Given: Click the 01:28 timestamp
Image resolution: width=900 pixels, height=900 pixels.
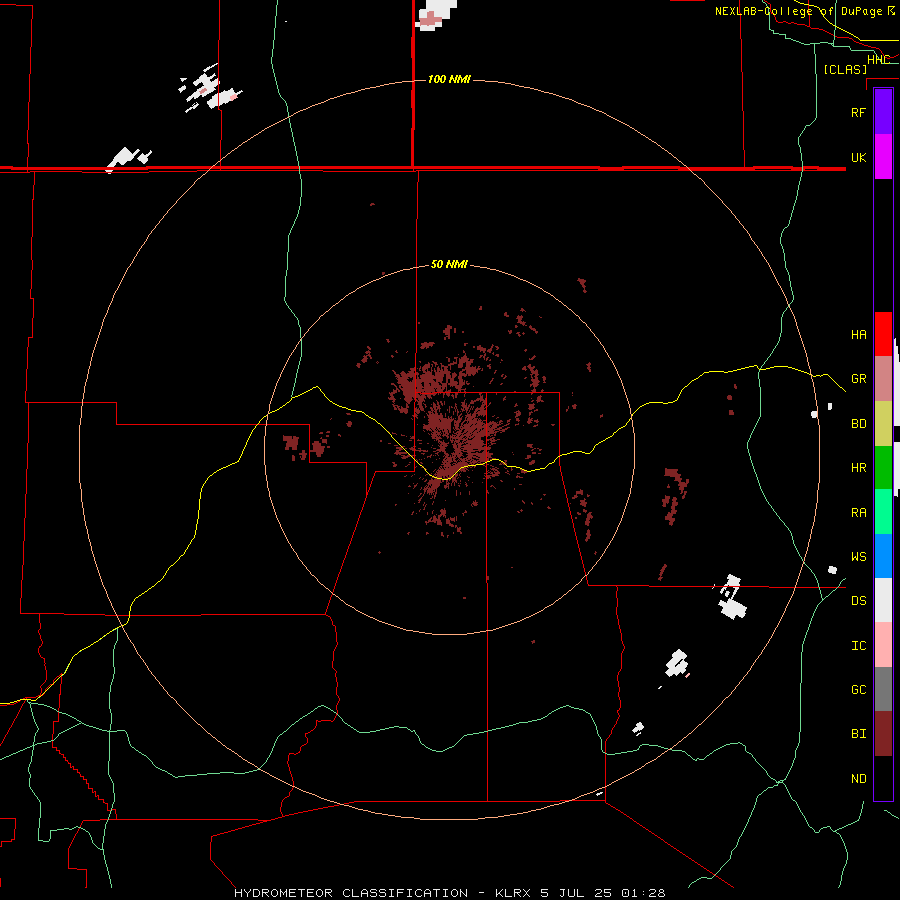Looking at the screenshot, I should 643,893.
